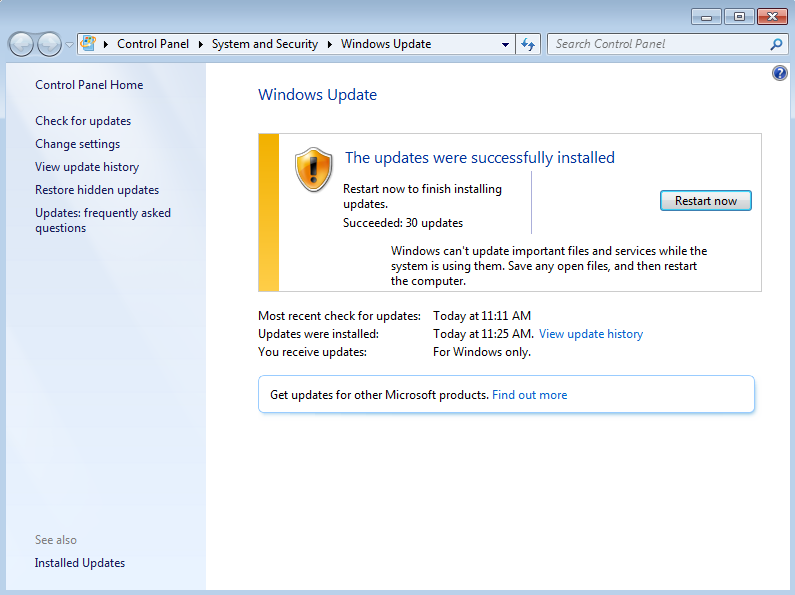Click the Forward navigation arrow button
The height and width of the screenshot is (595, 795).
pyautogui.click(x=49, y=44)
